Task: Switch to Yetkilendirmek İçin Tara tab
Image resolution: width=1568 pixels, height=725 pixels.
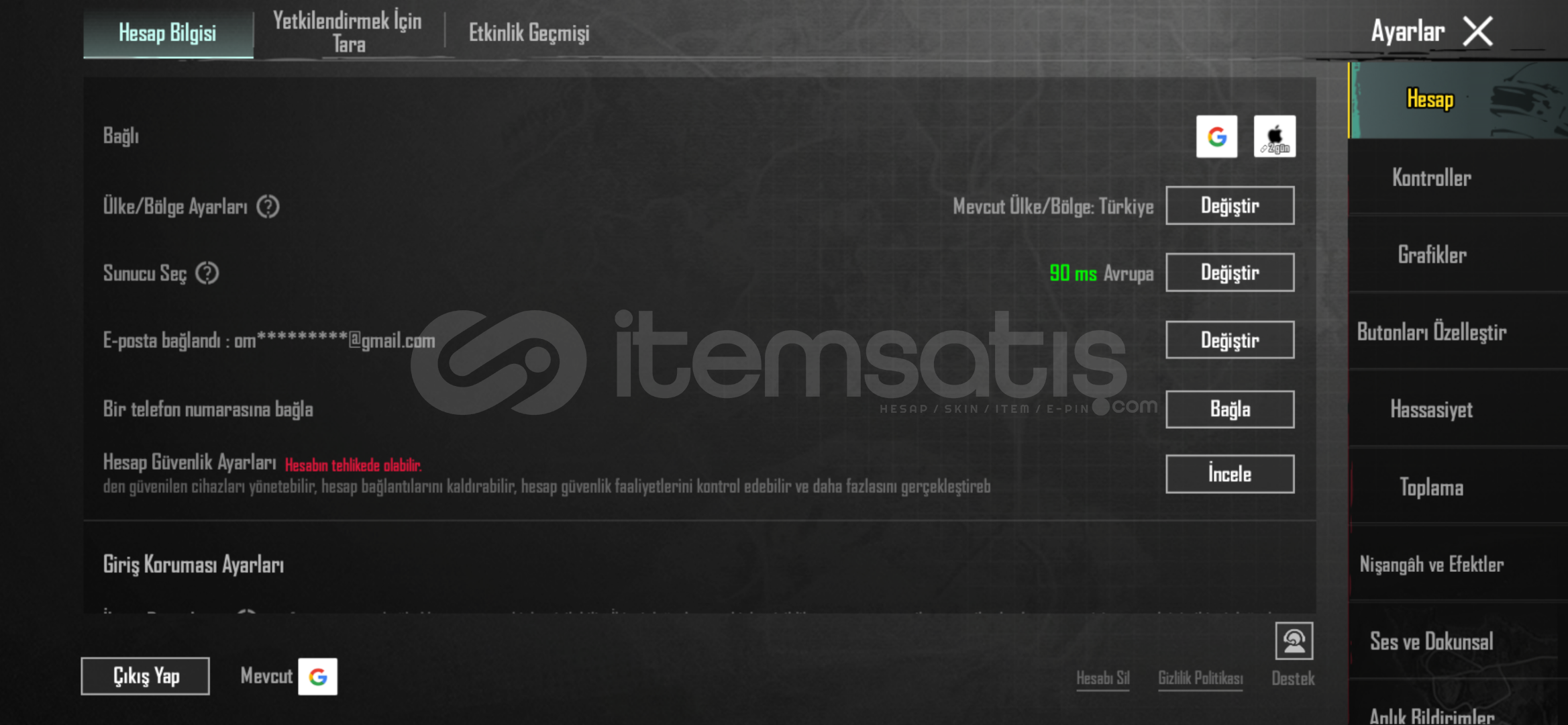Action: (348, 32)
